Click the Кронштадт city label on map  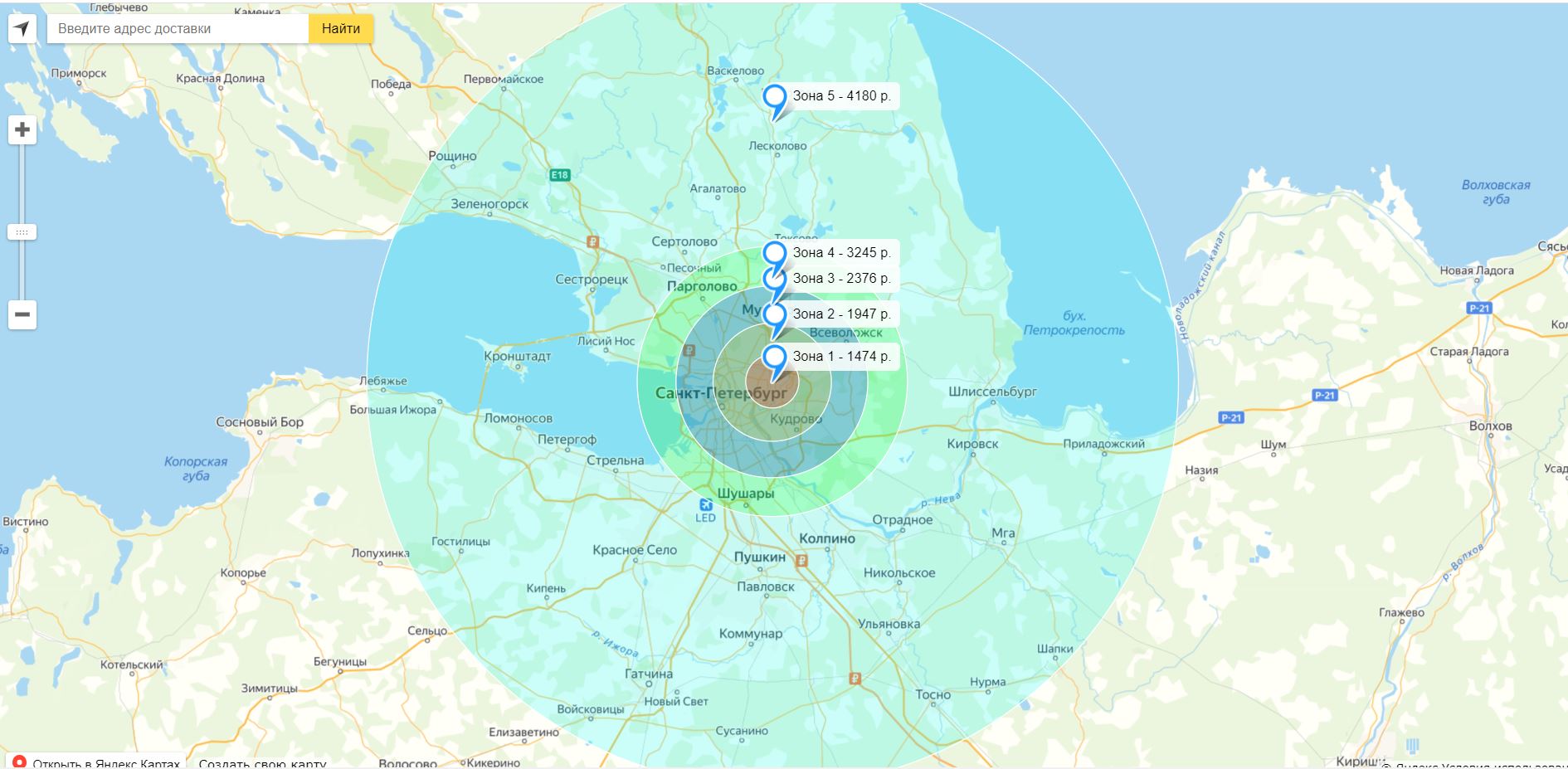(517, 357)
